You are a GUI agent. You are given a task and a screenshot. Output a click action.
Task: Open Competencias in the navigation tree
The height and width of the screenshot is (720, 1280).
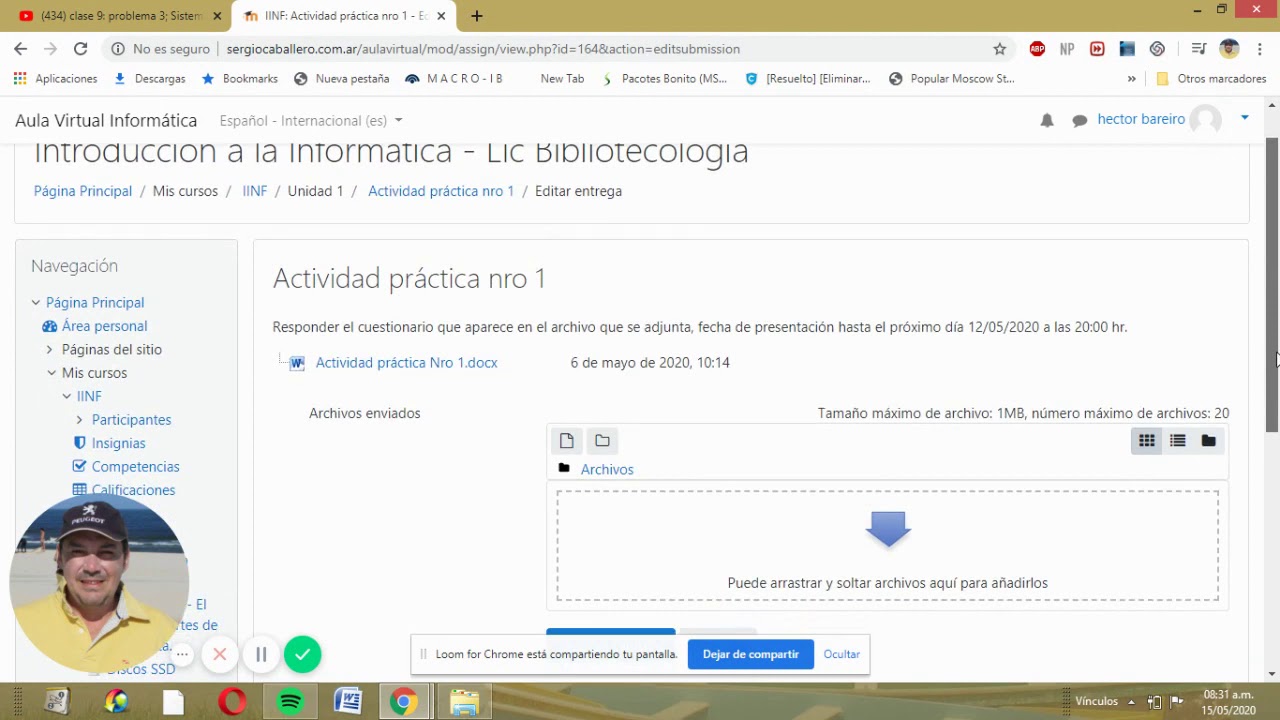[135, 467]
